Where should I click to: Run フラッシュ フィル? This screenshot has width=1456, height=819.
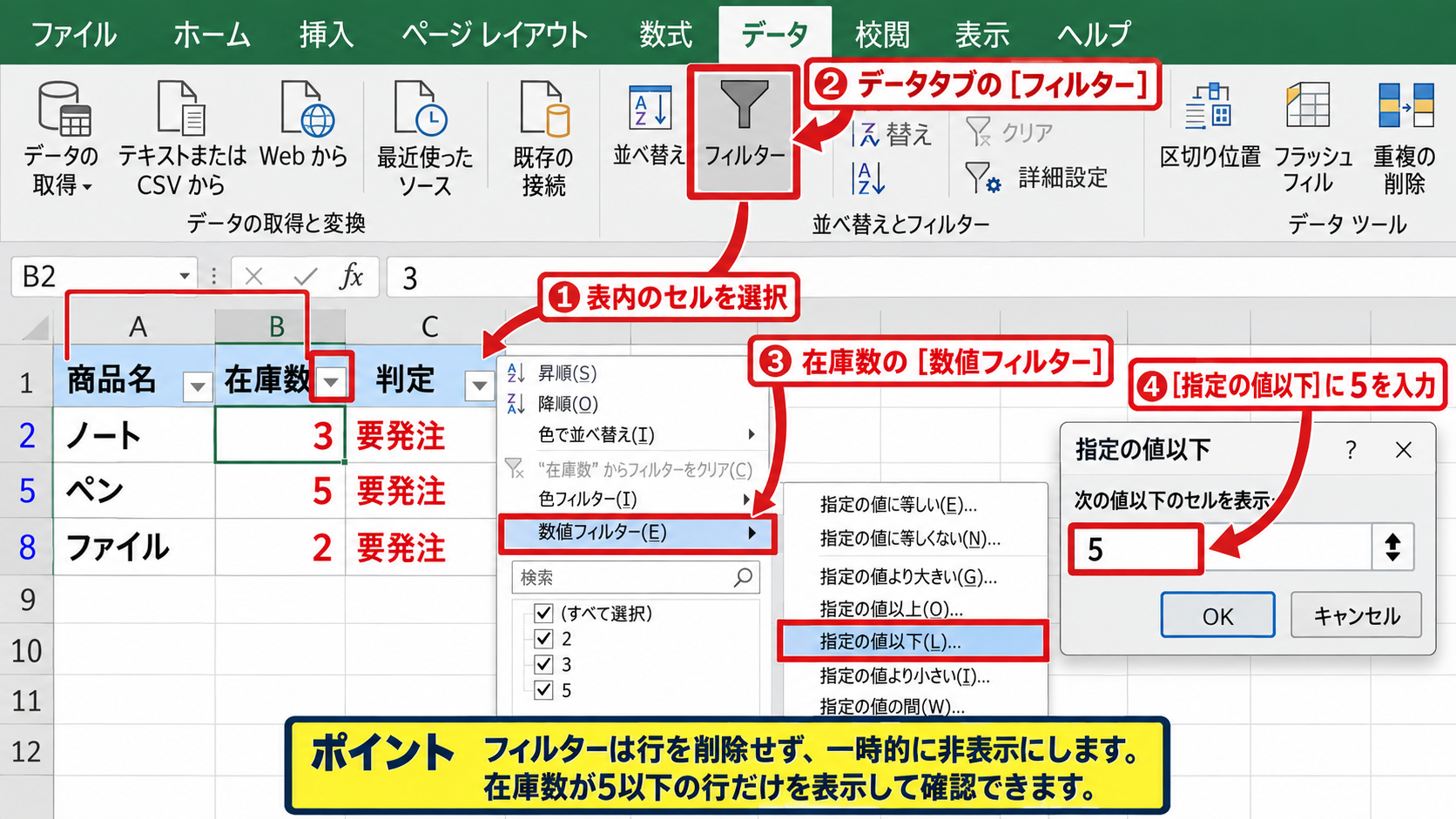[x=1312, y=139]
